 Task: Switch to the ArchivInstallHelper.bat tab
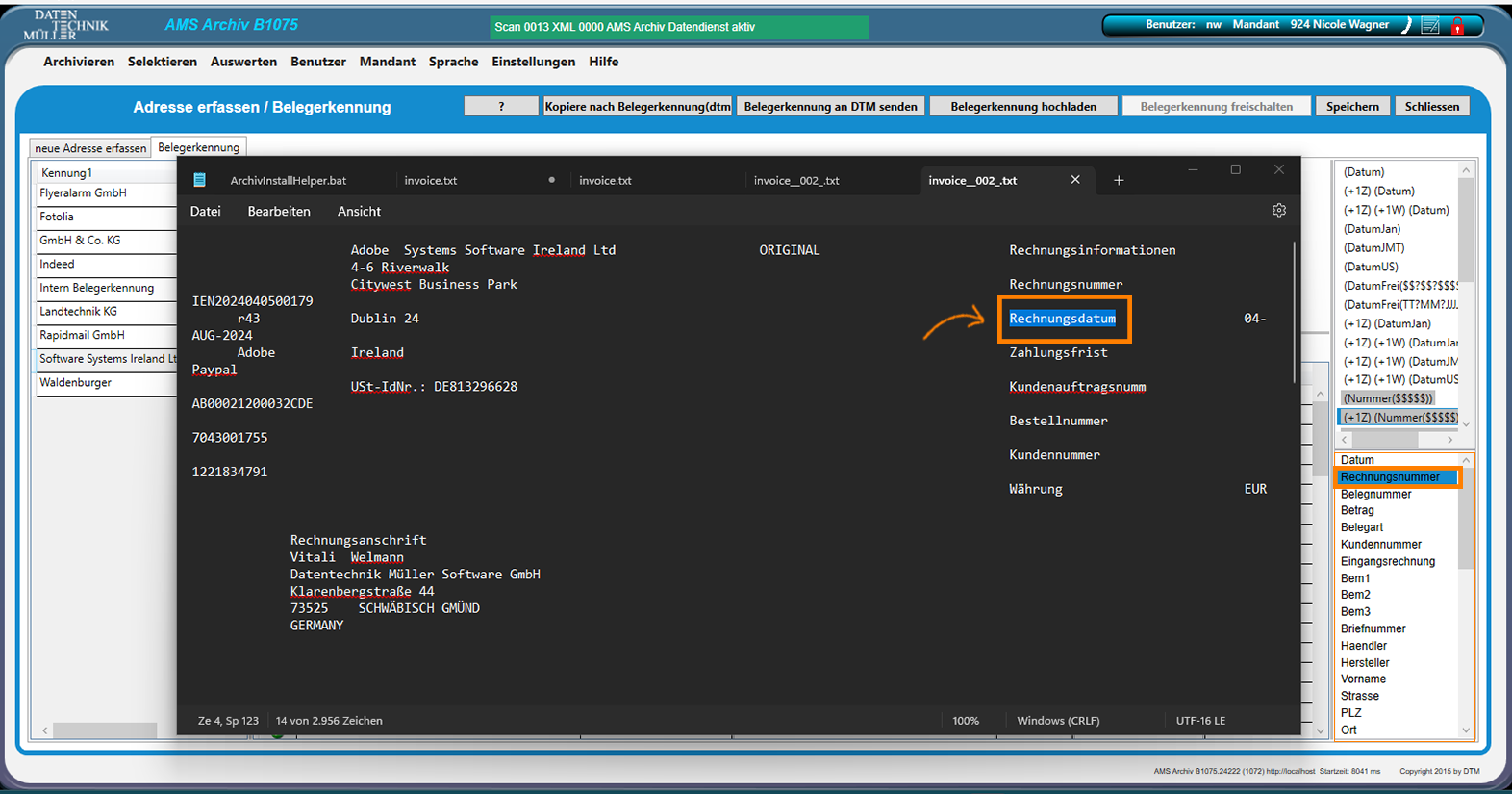288,180
